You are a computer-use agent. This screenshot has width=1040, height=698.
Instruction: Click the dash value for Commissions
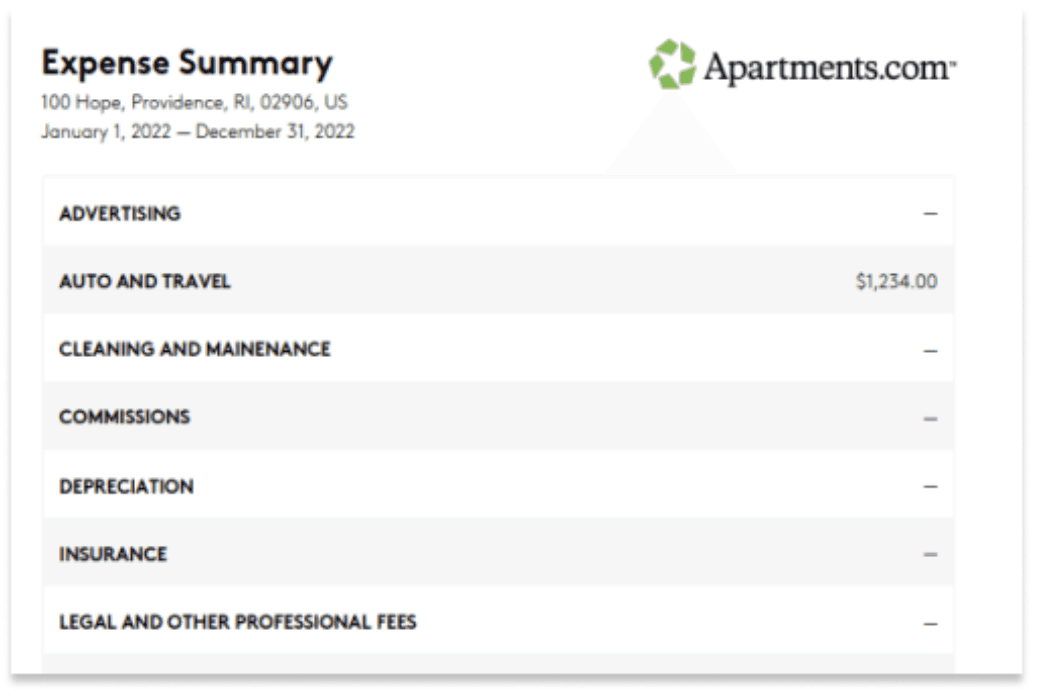(930, 419)
